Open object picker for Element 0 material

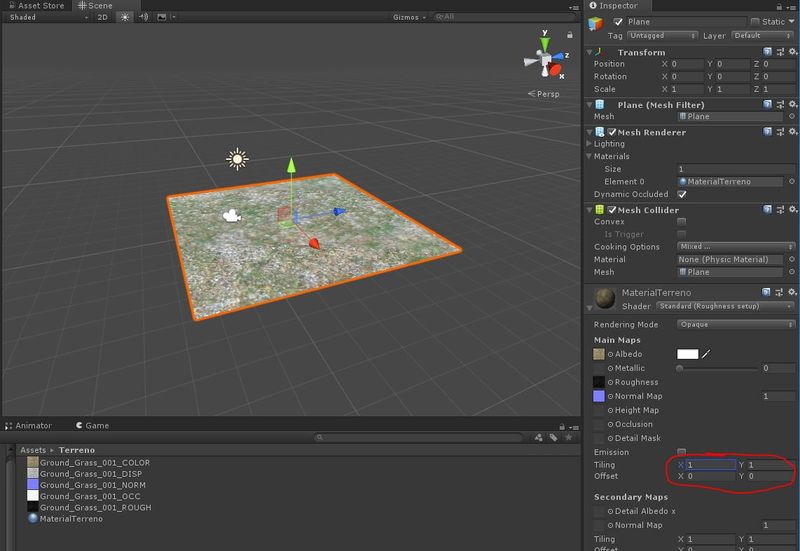791,181
